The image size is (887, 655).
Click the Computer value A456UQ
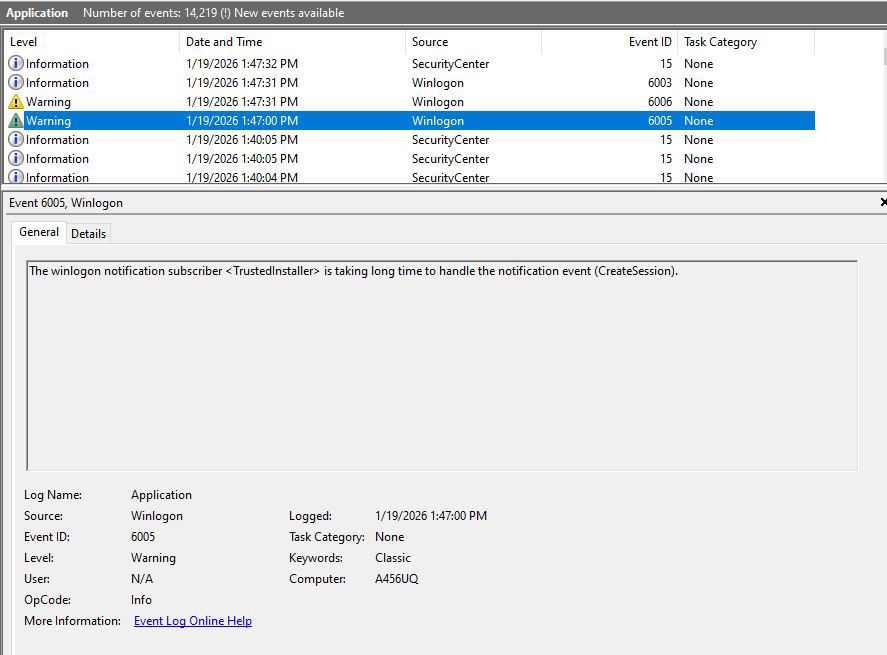pos(397,579)
